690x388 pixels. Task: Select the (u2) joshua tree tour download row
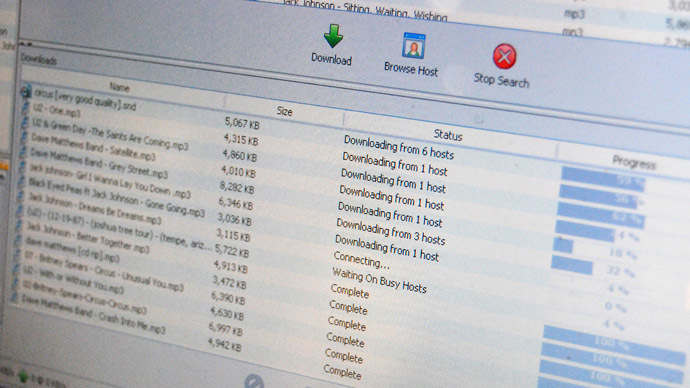point(119,228)
